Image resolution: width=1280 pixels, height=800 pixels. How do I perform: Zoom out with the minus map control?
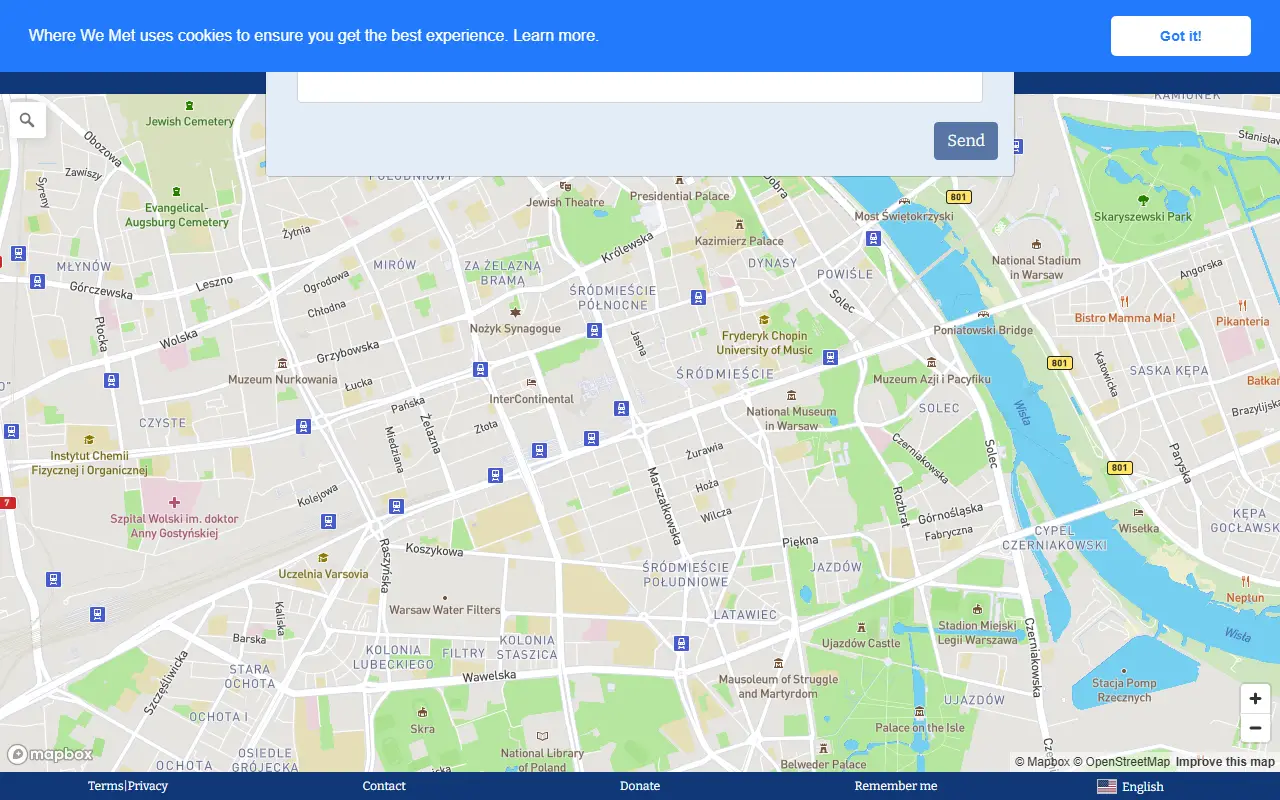coord(1255,728)
